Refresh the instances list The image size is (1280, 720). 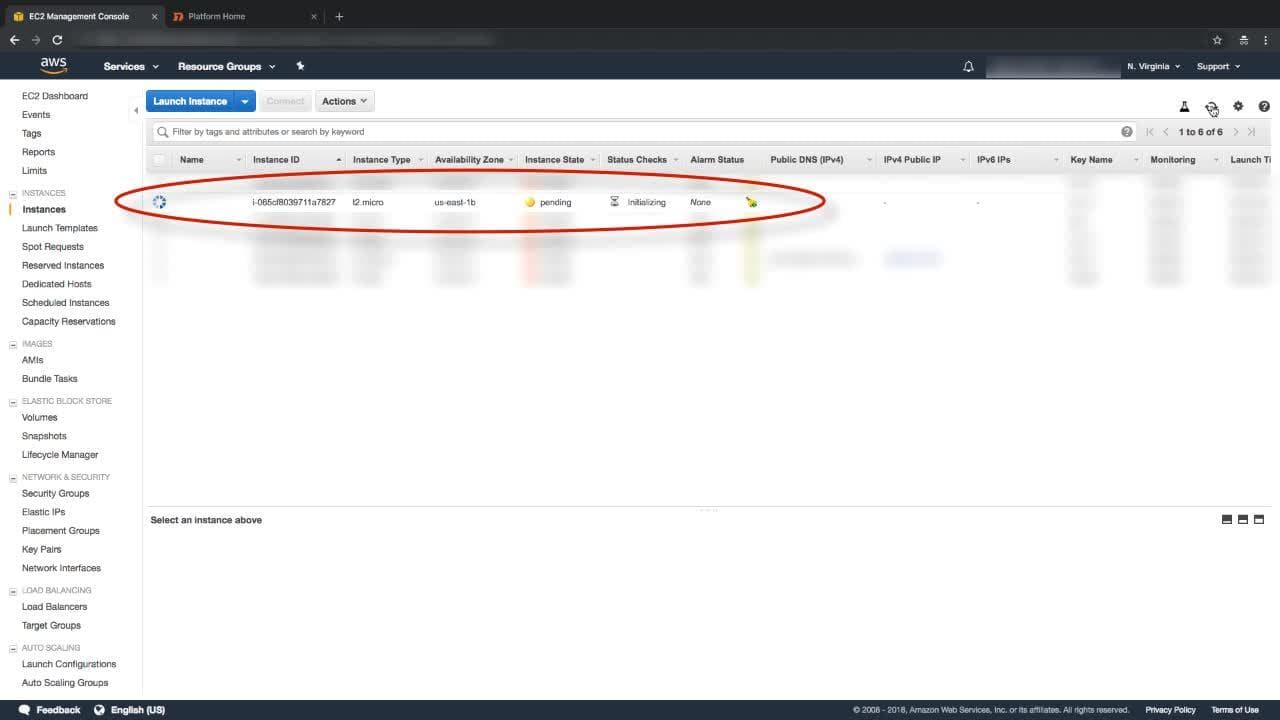click(x=1211, y=106)
